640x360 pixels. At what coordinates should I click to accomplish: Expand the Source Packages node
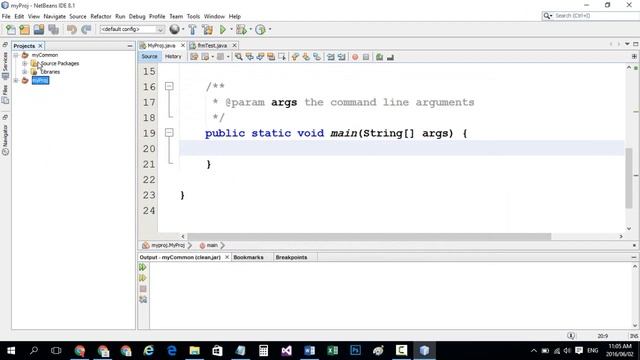[x=24, y=63]
